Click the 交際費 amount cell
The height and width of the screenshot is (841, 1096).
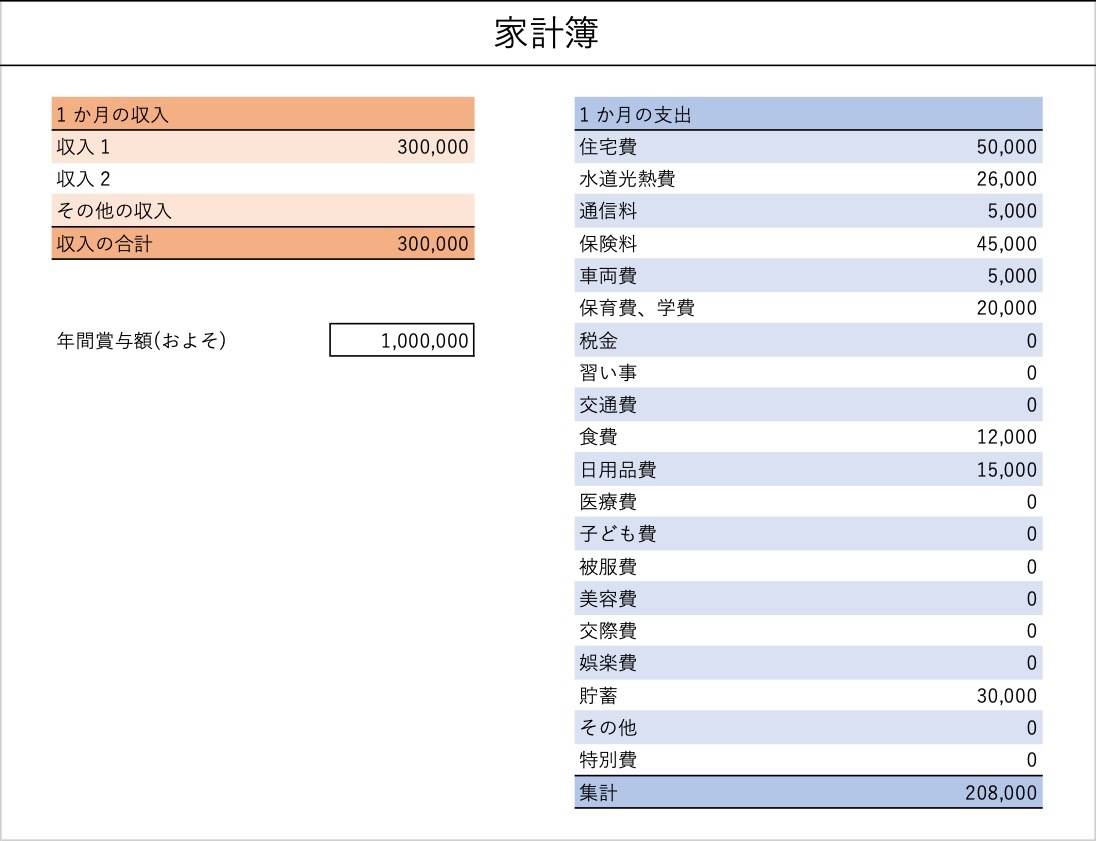click(x=1032, y=631)
